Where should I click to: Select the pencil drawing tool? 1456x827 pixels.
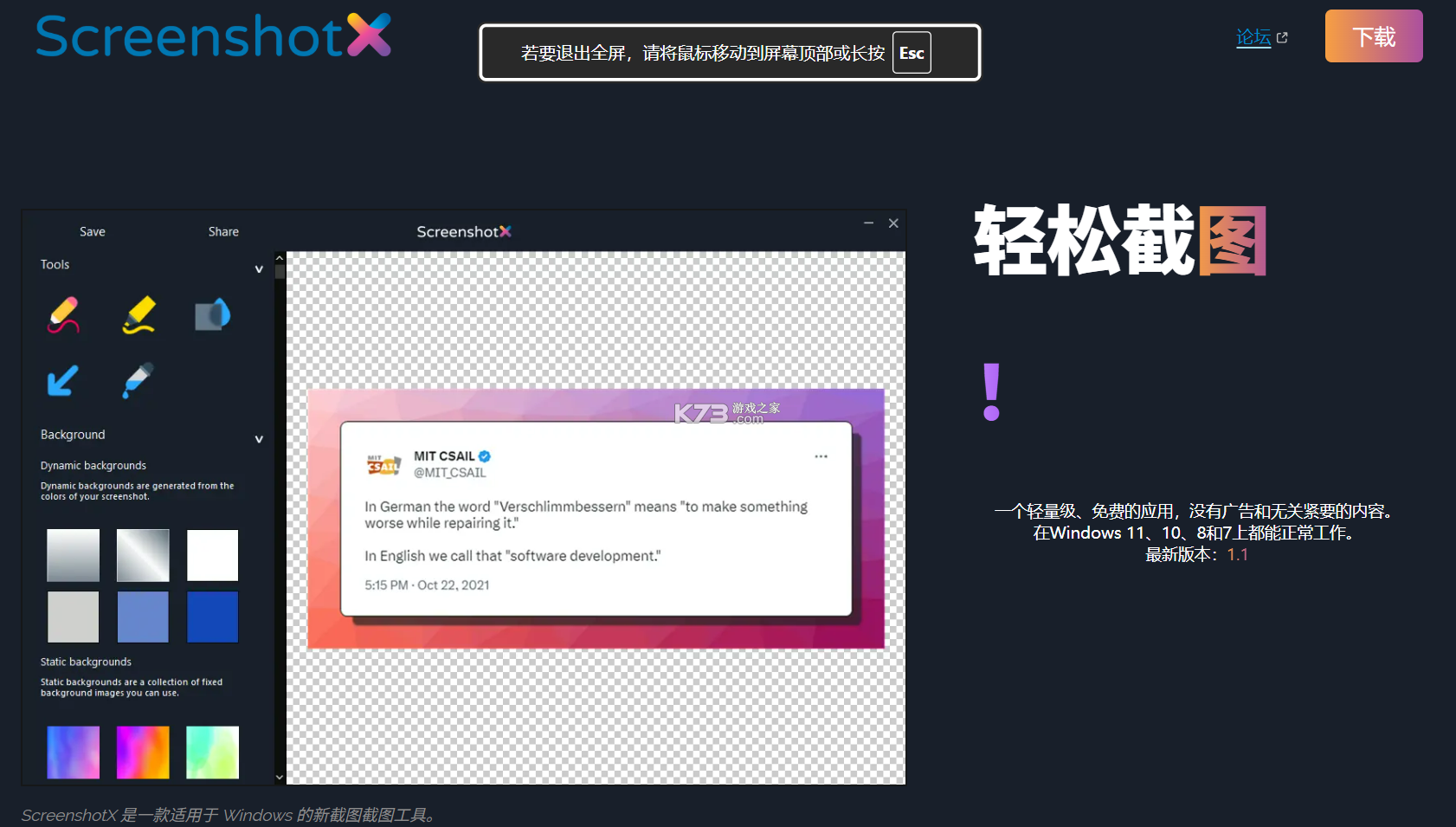[64, 315]
